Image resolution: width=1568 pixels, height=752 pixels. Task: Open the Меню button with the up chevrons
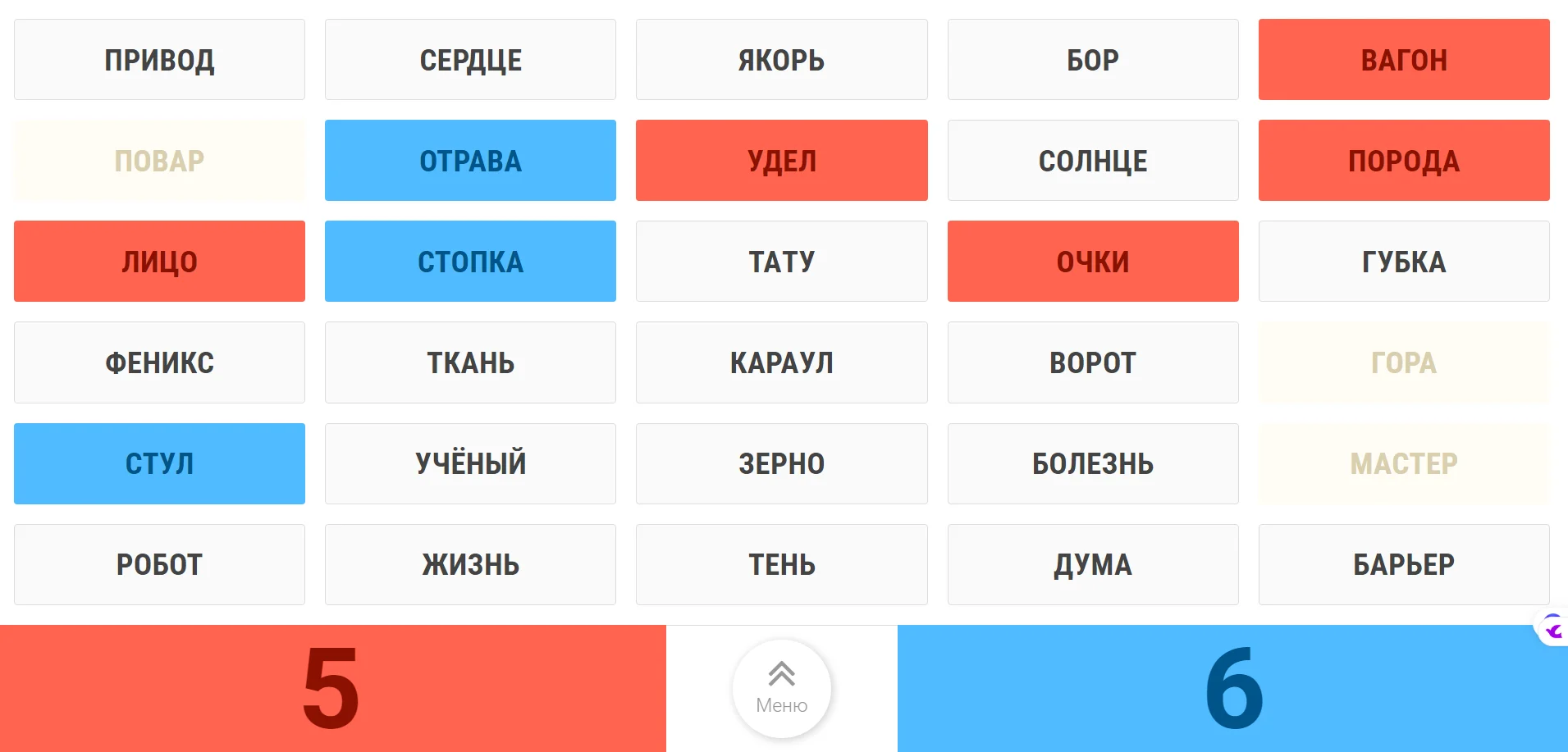point(781,688)
